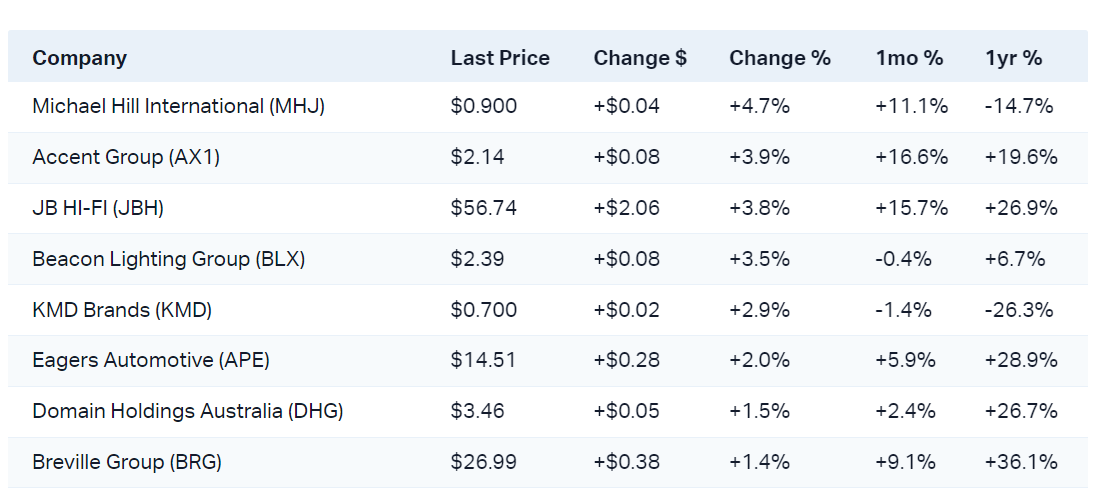Click the Breville Group (BRG) company name

click(127, 462)
